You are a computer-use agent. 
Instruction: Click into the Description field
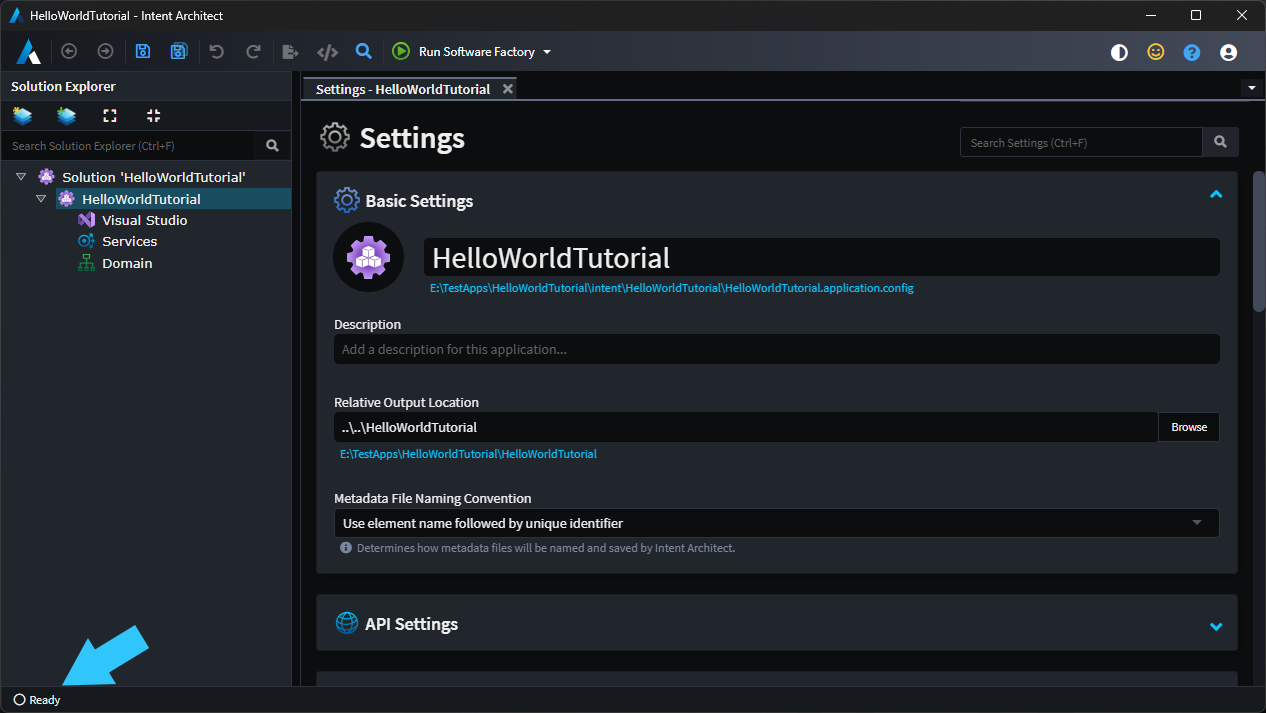click(x=777, y=349)
